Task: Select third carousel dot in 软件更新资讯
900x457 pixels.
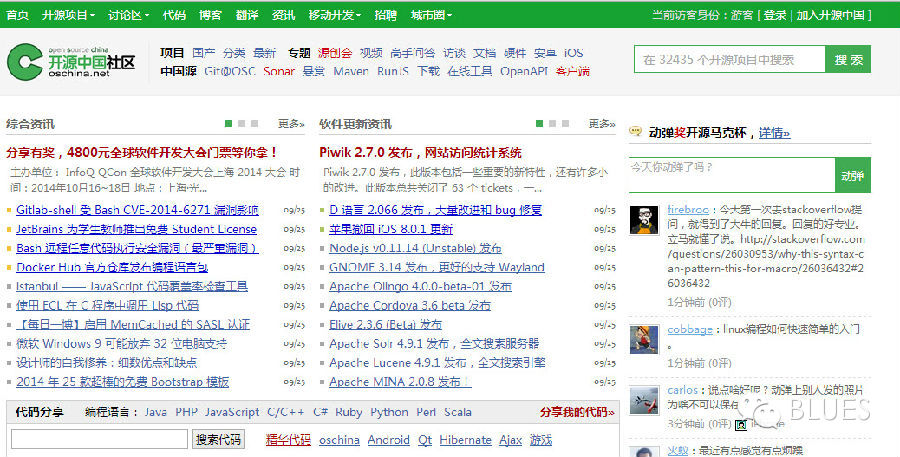Action: tap(565, 123)
